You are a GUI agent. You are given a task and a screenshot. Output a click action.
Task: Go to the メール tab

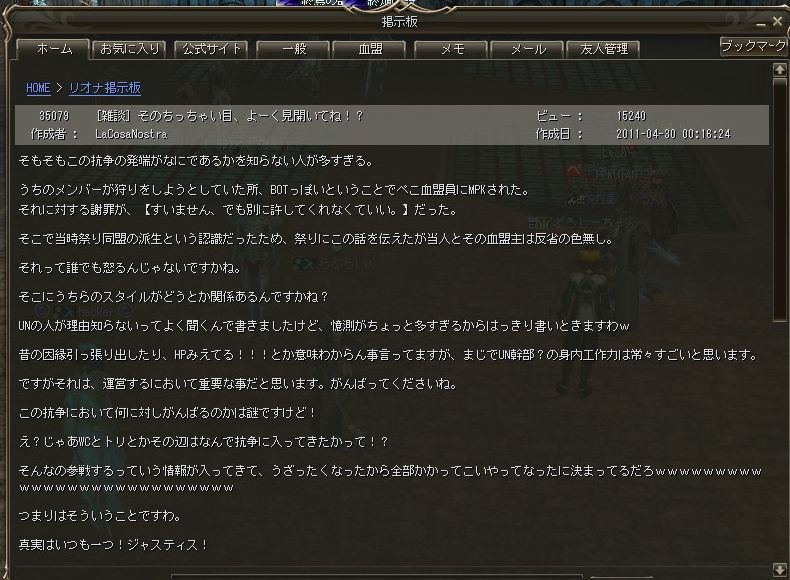[x=528, y=49]
